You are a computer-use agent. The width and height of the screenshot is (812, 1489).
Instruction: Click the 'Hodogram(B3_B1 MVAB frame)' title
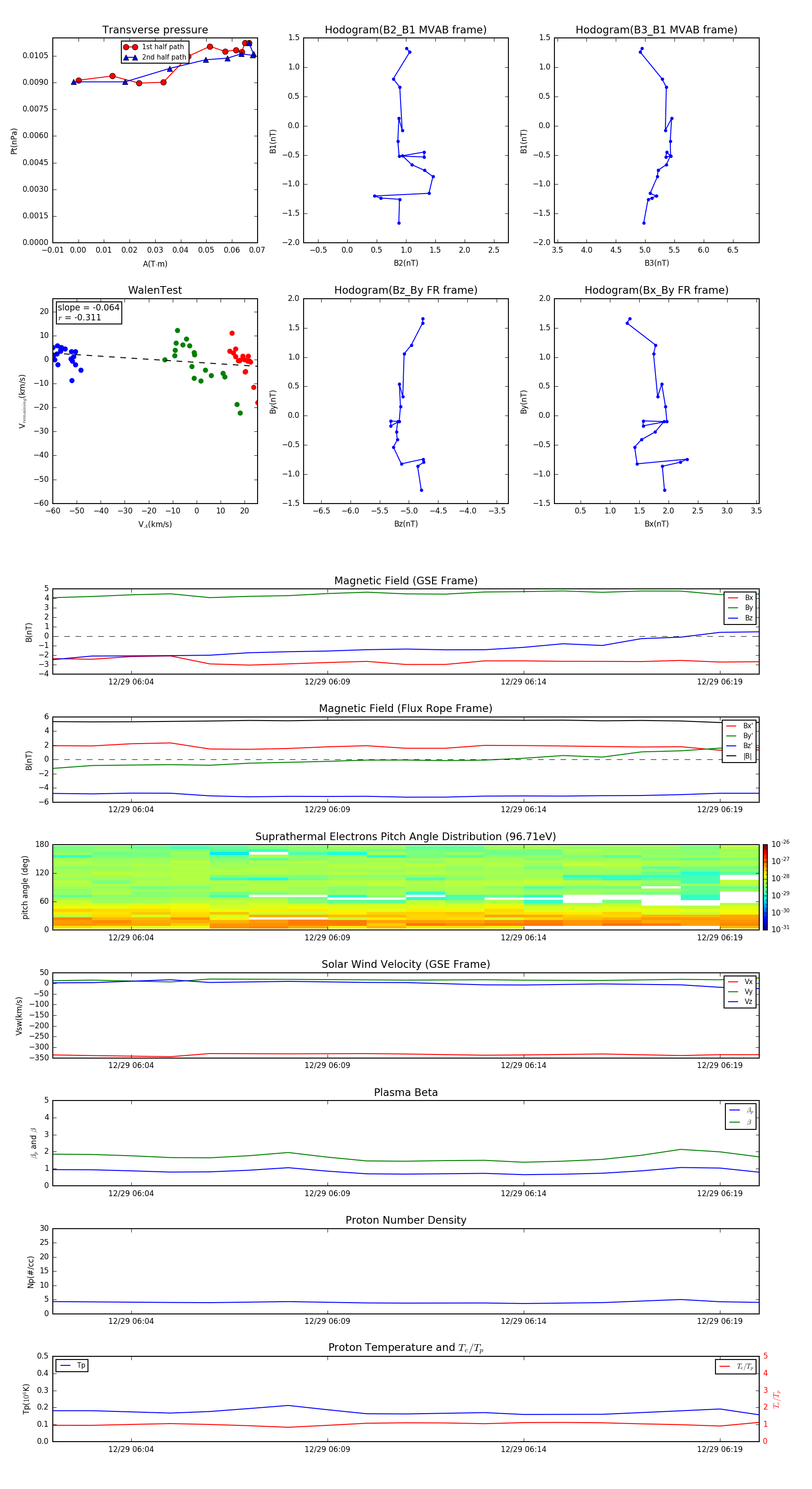coord(656,30)
